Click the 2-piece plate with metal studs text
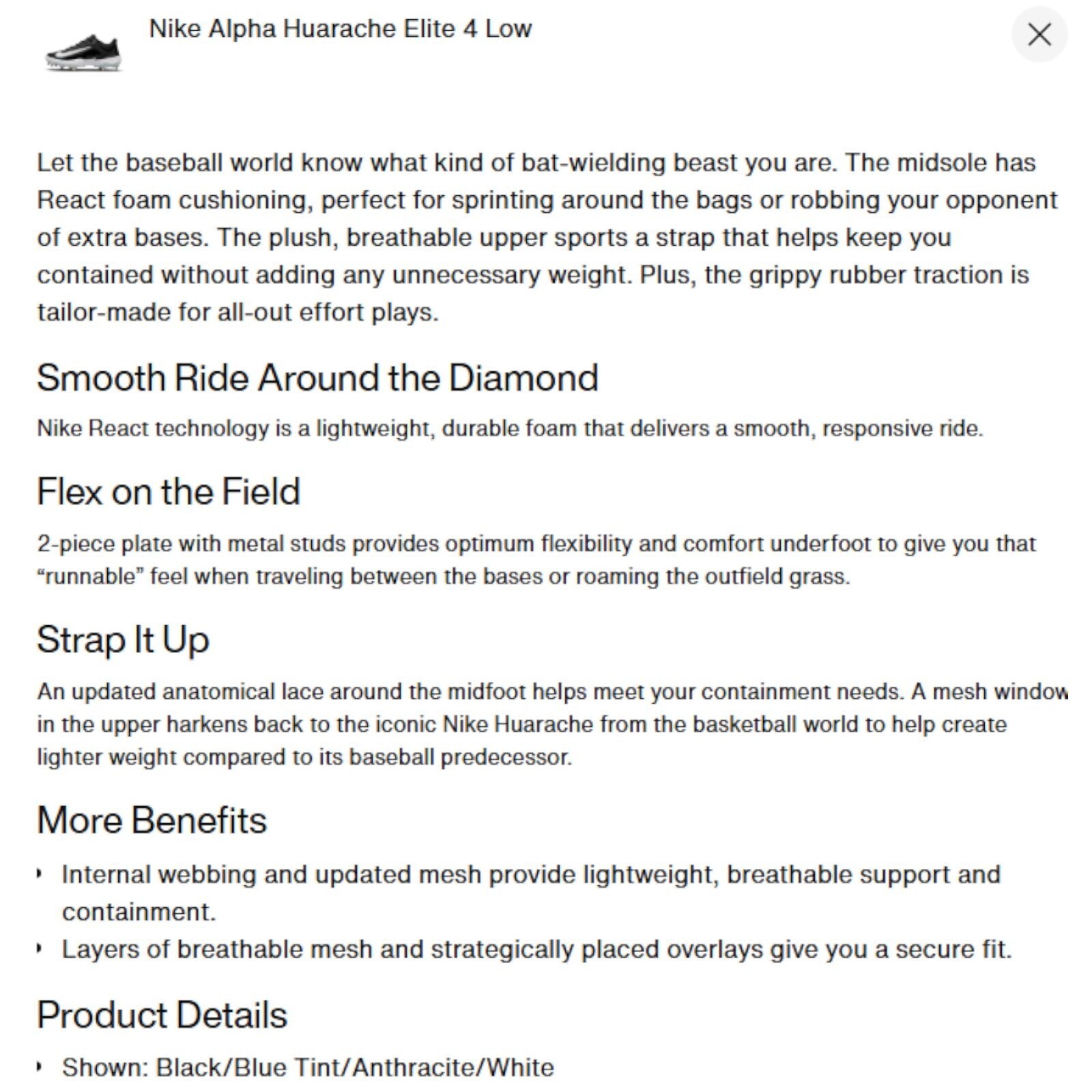Screen dimensions: 1092x1092 pos(536,544)
